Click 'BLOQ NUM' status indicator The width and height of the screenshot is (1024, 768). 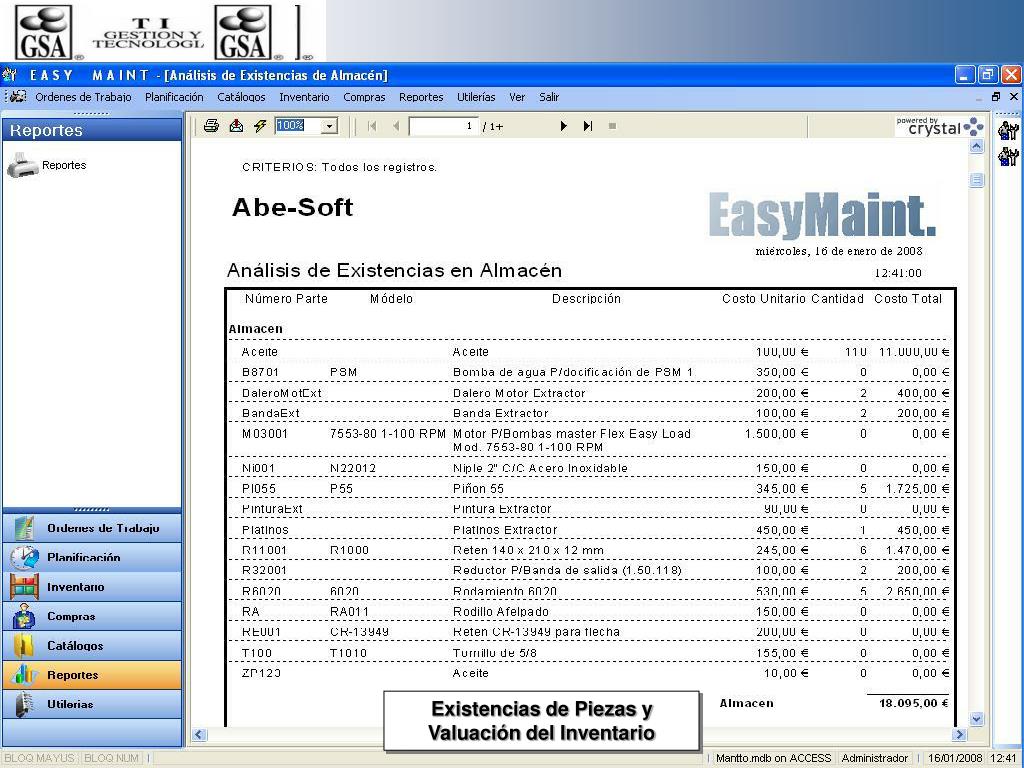(112, 758)
